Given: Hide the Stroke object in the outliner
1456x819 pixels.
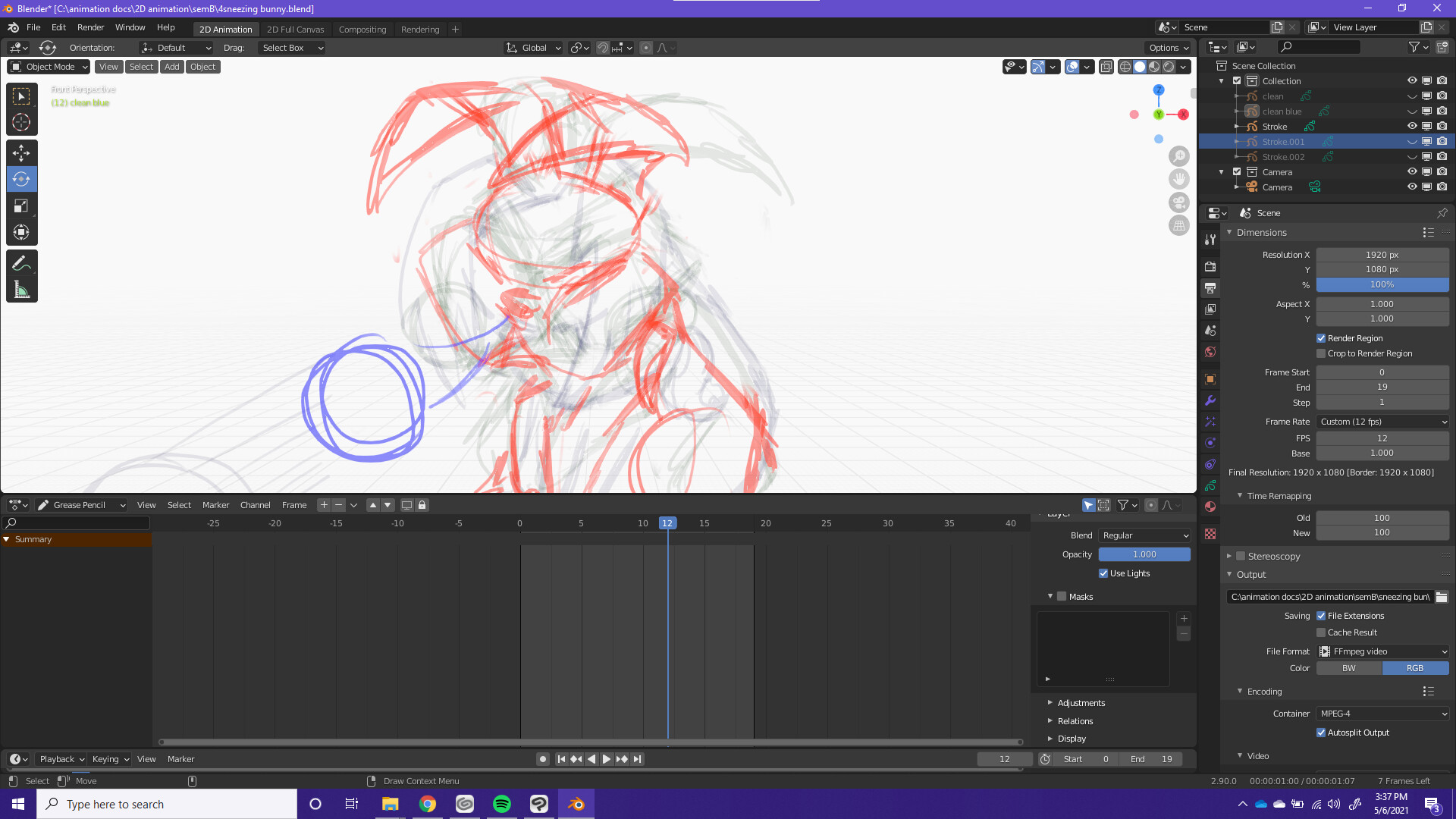Looking at the screenshot, I should 1412,126.
